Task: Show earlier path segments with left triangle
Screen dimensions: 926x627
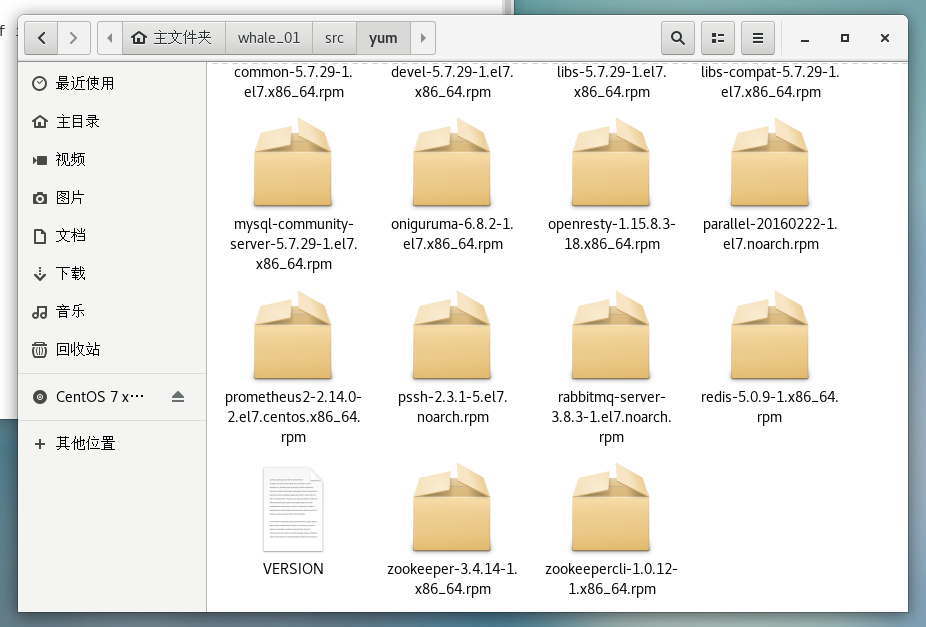Action: [x=110, y=38]
